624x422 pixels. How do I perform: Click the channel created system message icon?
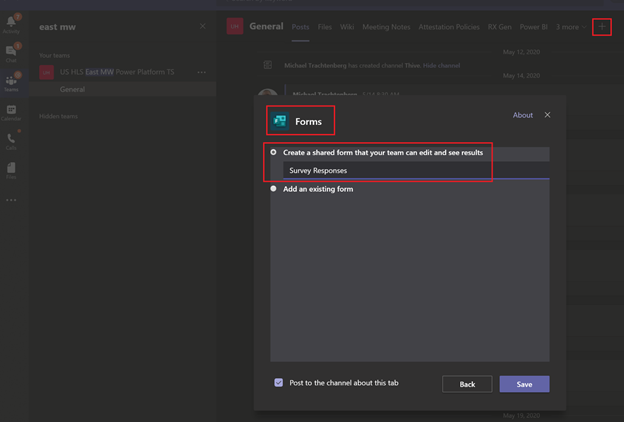click(x=268, y=65)
